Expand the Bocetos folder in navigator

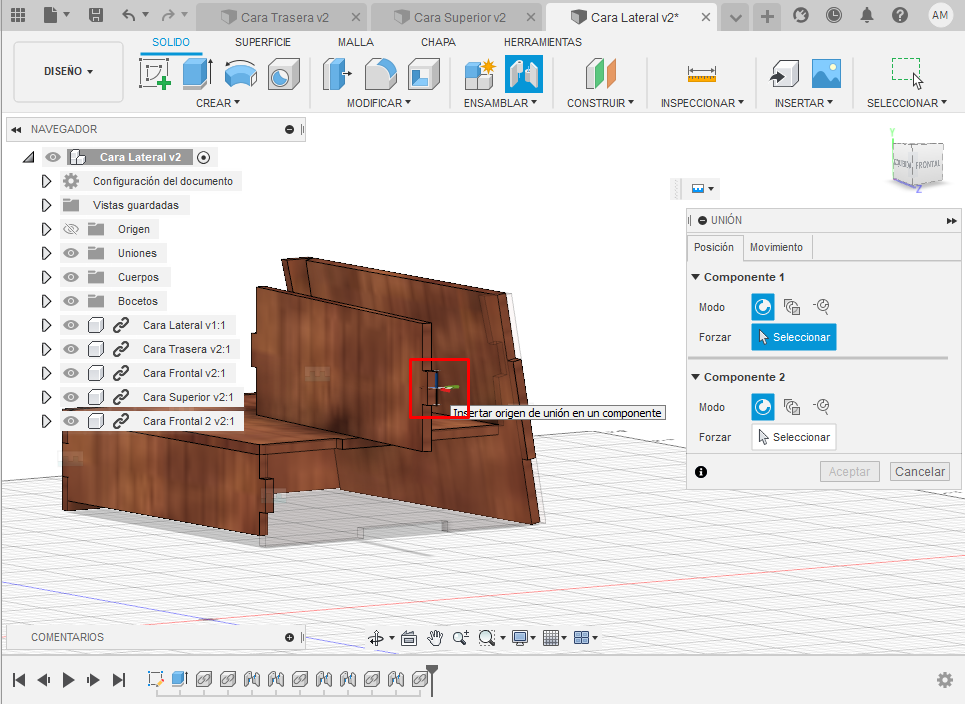point(46,301)
